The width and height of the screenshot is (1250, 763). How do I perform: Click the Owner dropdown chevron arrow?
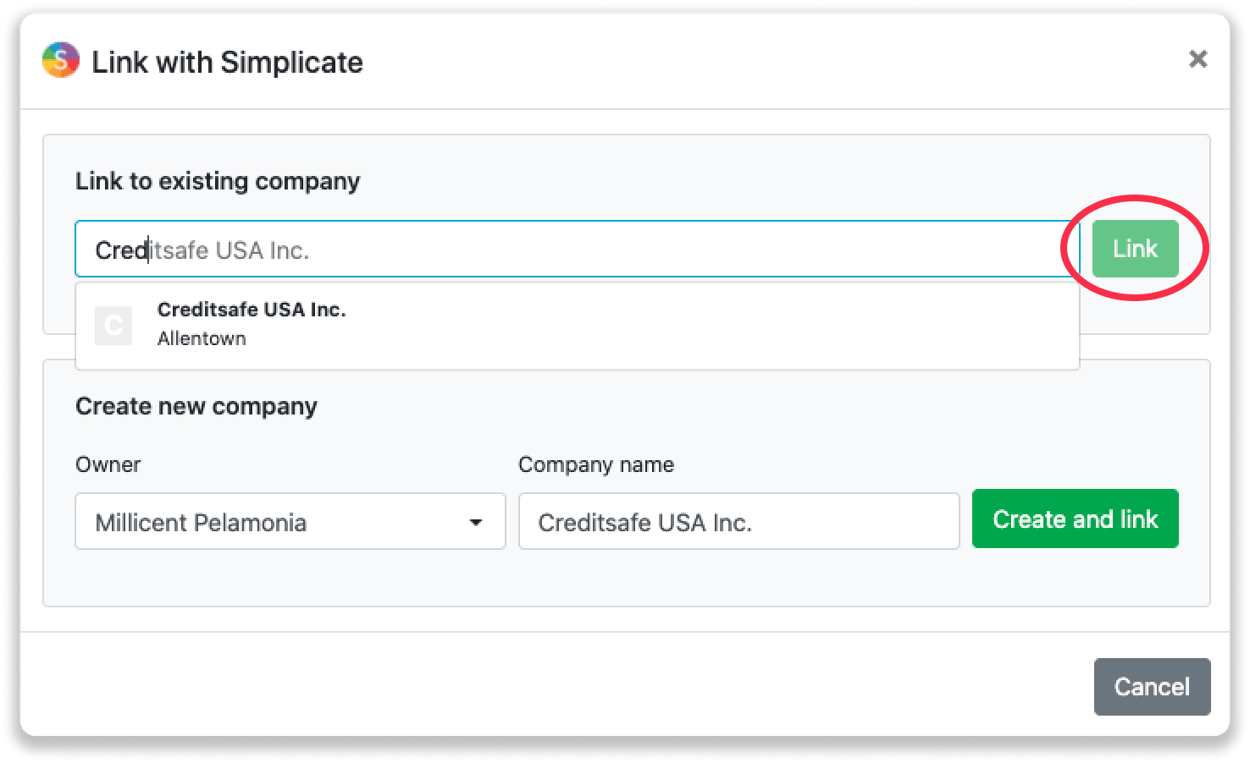pyautogui.click(x=475, y=521)
